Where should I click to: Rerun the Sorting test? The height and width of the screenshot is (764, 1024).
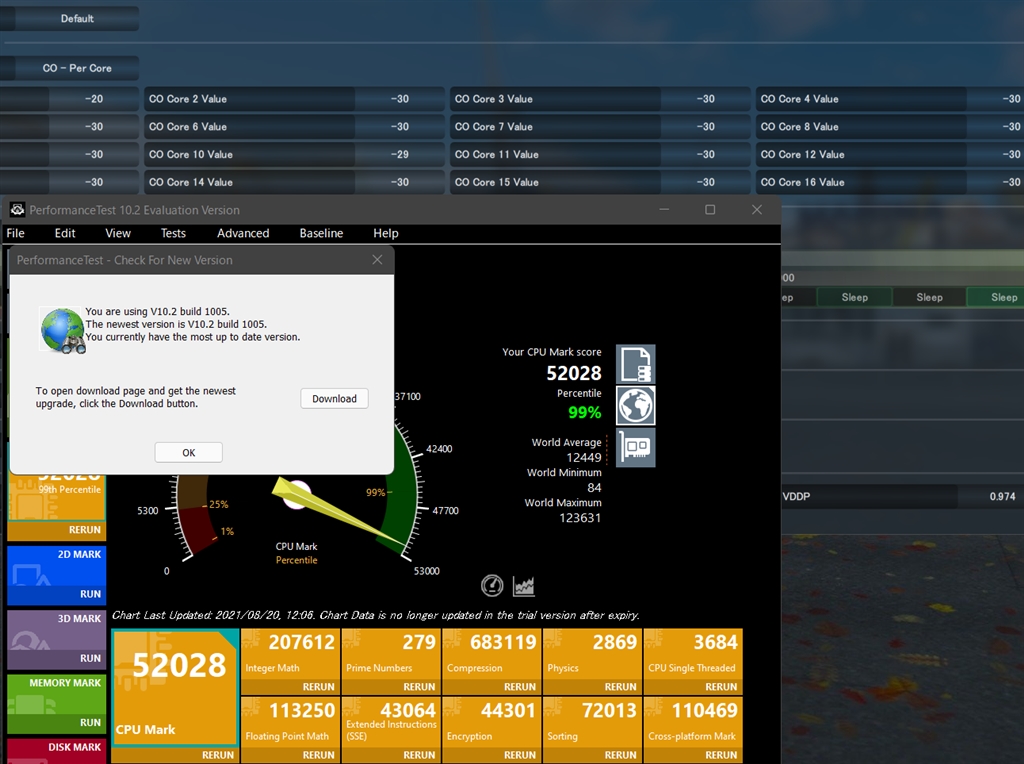[620, 755]
